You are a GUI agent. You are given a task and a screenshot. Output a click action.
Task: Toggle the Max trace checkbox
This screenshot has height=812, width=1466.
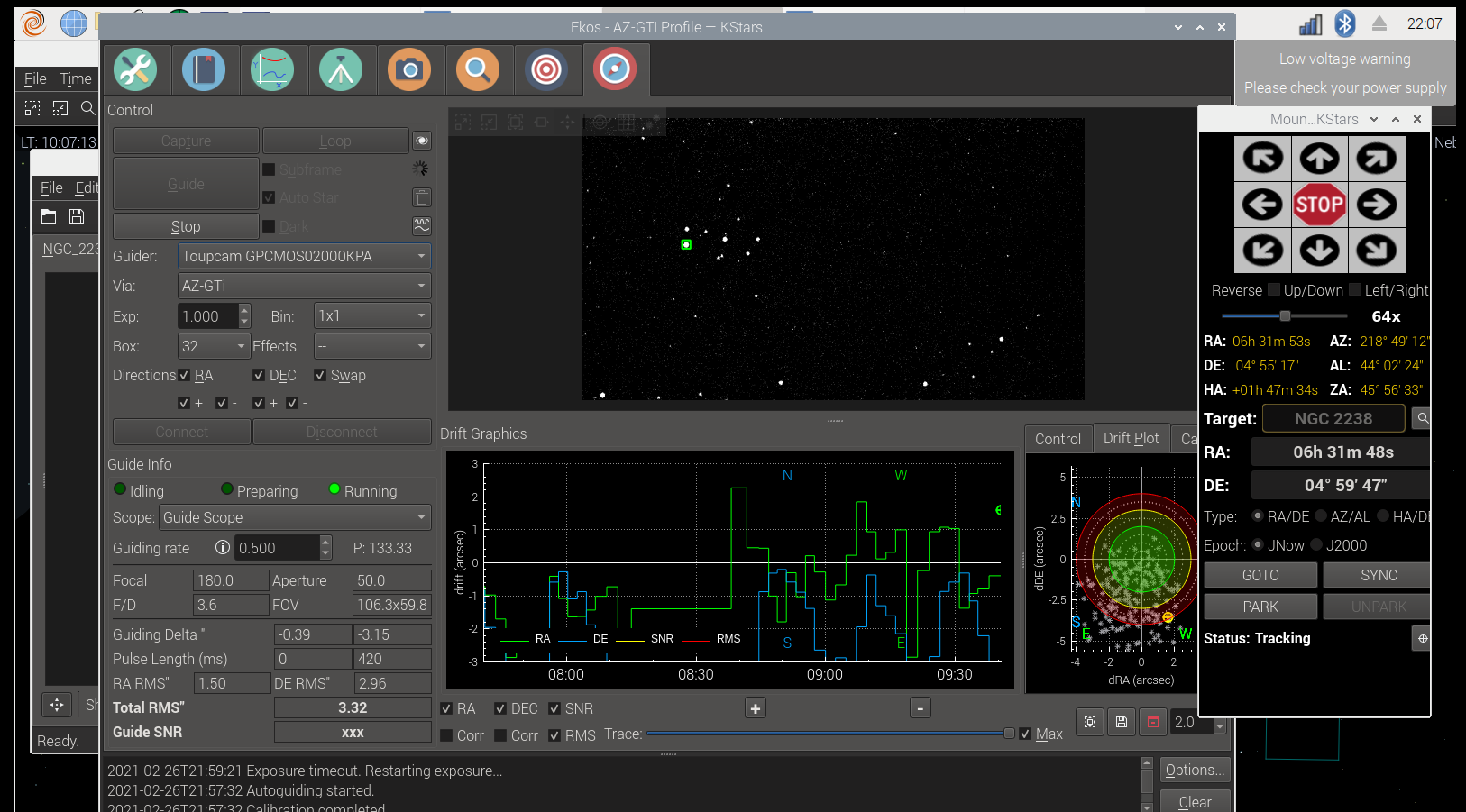click(x=1025, y=734)
